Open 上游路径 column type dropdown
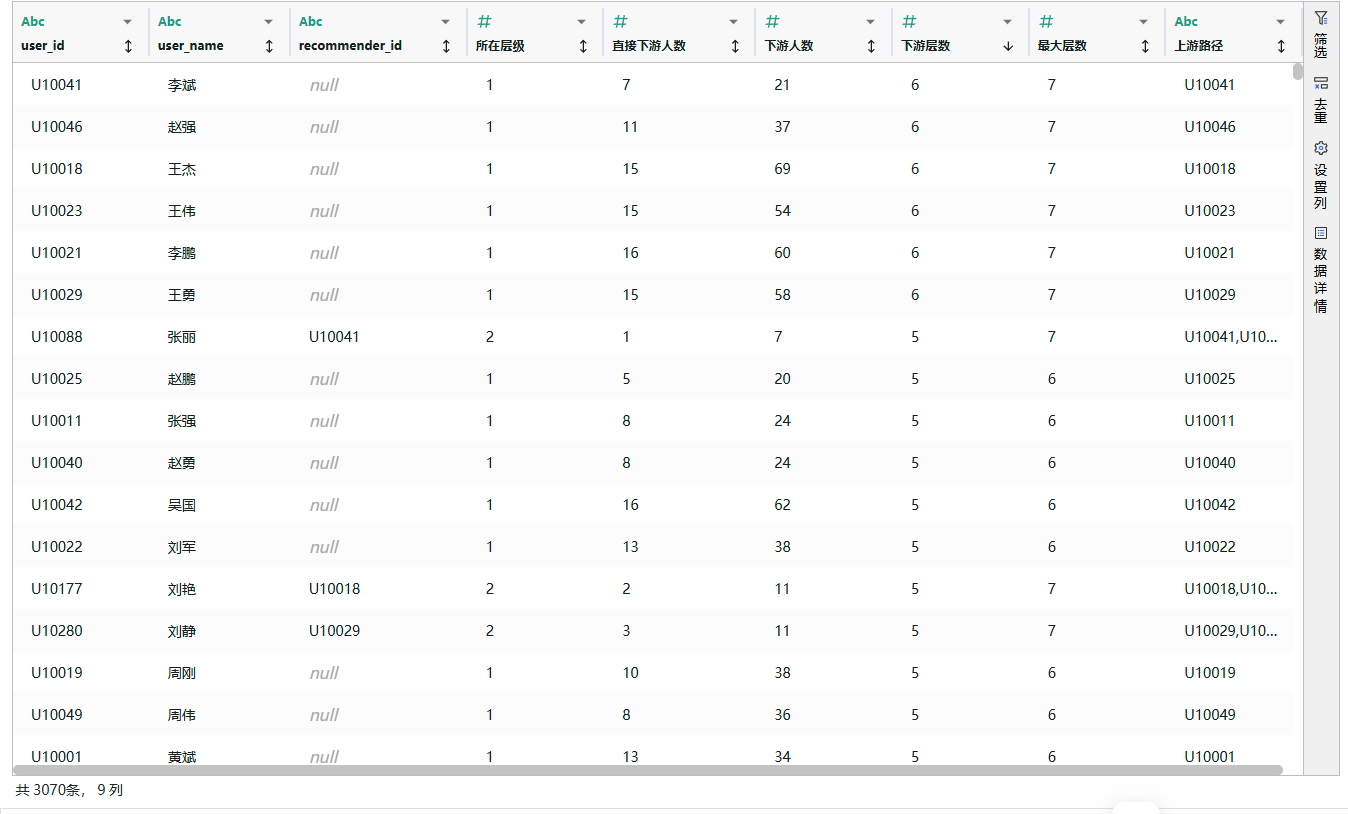The width and height of the screenshot is (1348, 814). point(1280,22)
